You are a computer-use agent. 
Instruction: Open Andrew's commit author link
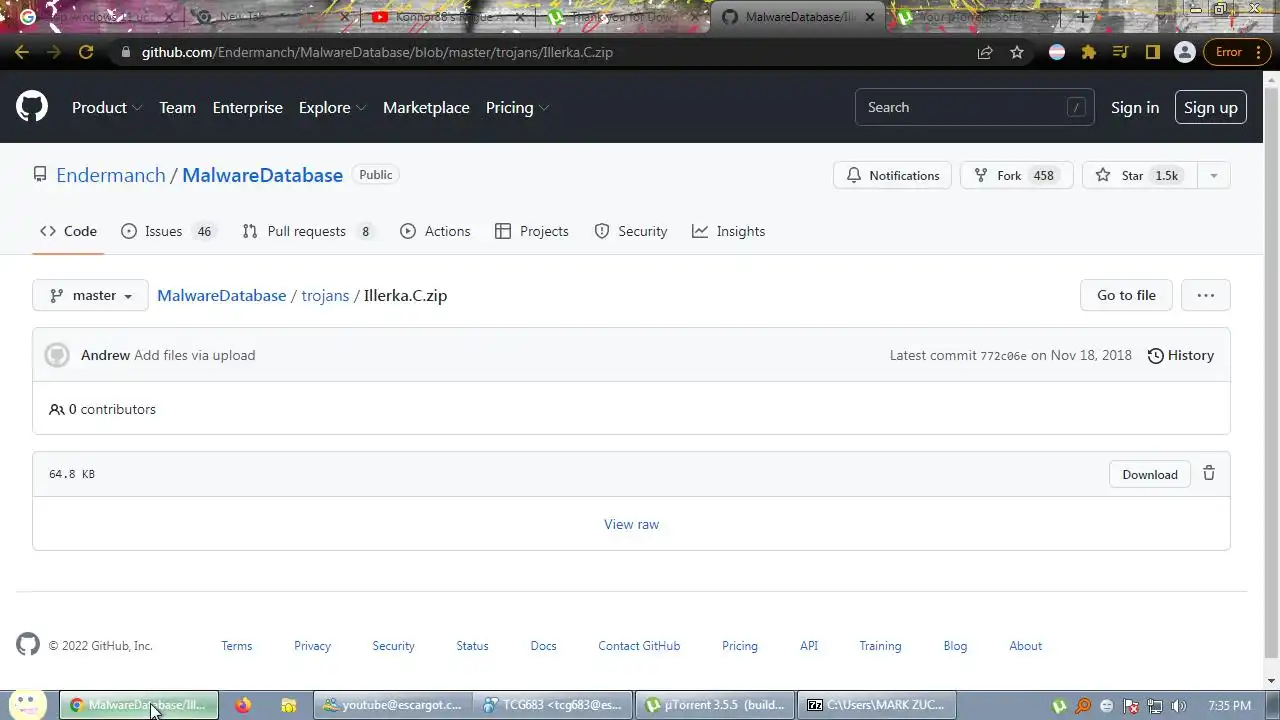[105, 355]
